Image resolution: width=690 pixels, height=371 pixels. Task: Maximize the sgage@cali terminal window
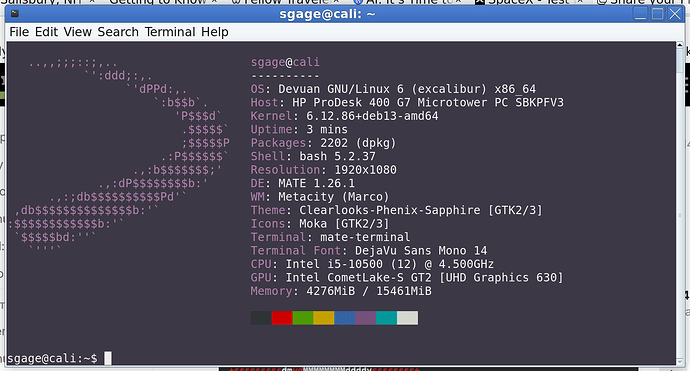[657, 14]
